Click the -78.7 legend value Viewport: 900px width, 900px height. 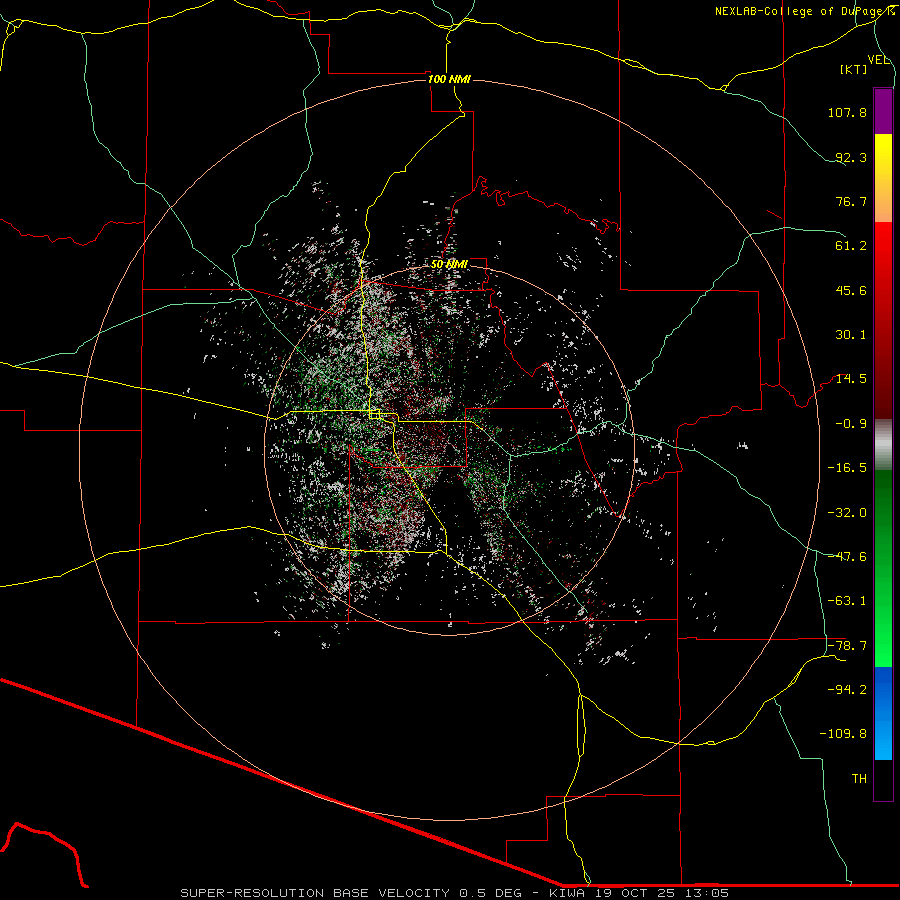click(x=847, y=646)
